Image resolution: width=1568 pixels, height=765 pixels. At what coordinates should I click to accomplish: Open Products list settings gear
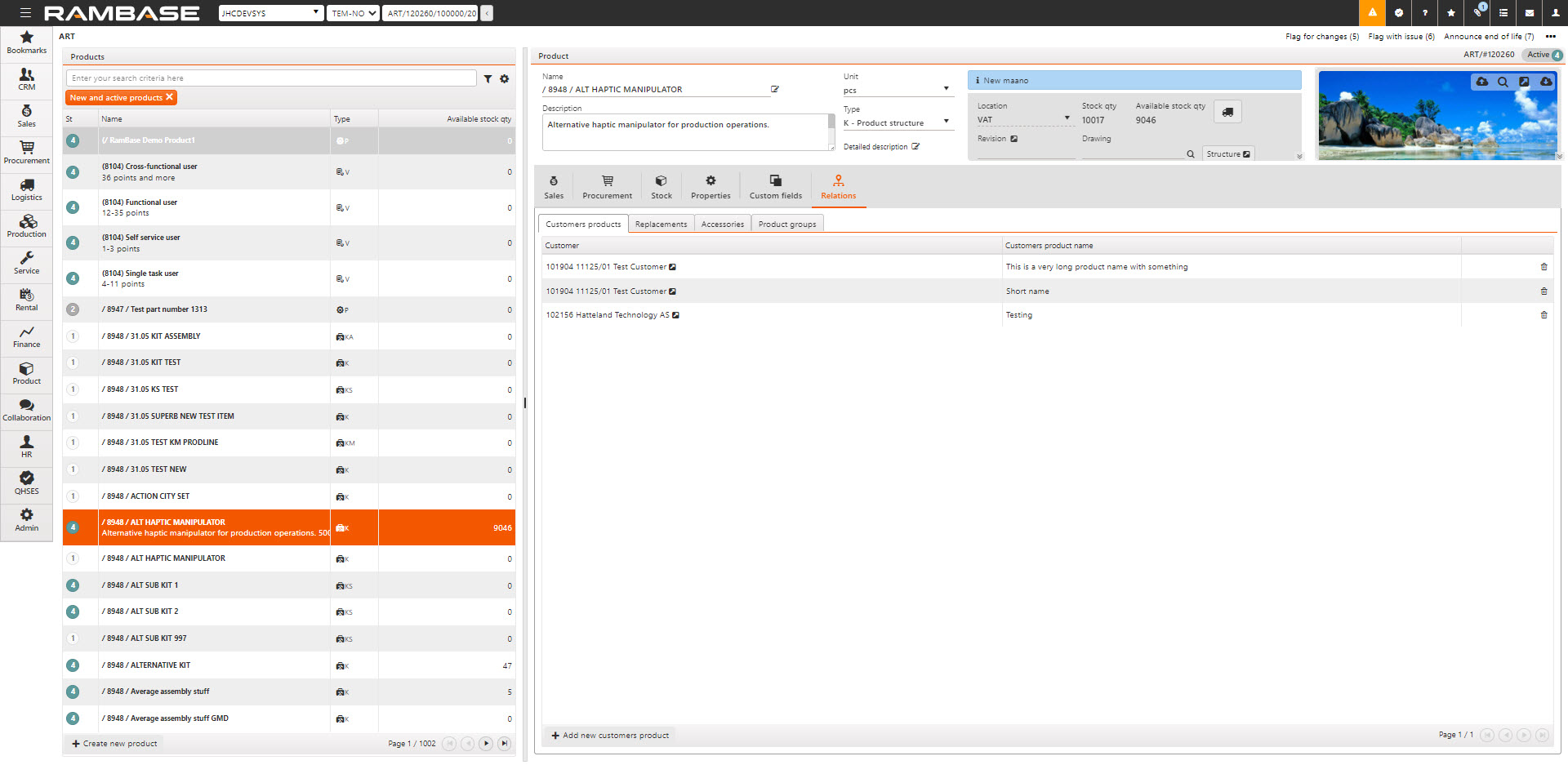pyautogui.click(x=505, y=79)
